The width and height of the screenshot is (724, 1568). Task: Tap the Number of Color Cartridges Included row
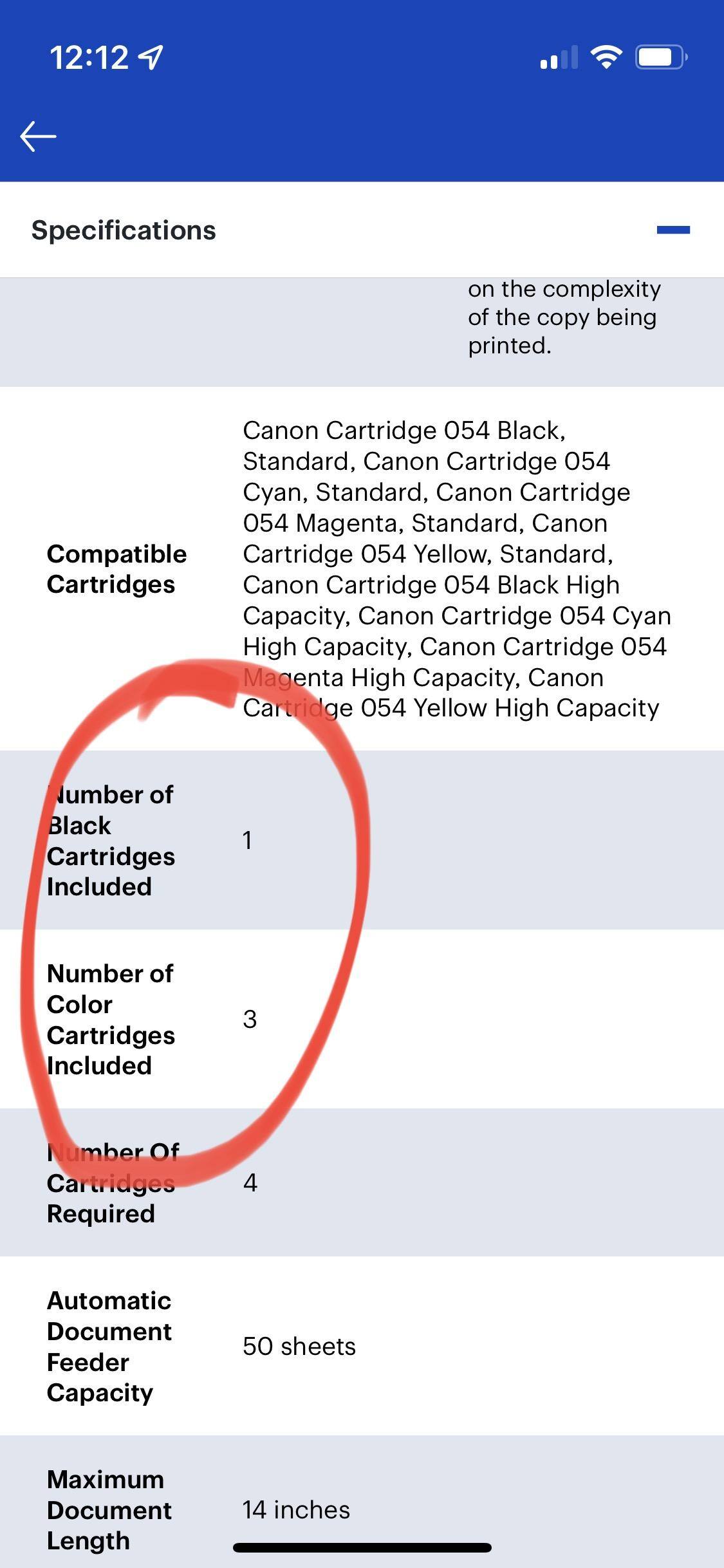(x=362, y=1019)
